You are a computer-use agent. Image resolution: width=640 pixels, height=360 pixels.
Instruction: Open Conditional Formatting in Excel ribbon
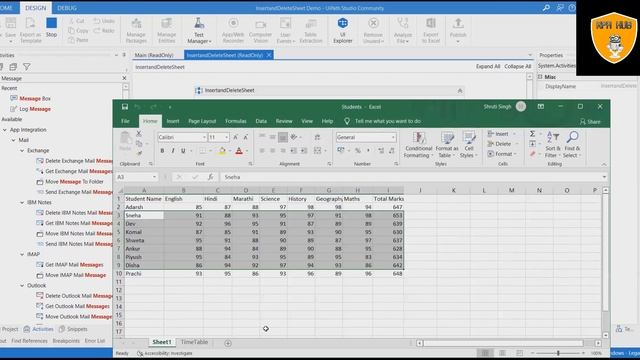point(418,145)
